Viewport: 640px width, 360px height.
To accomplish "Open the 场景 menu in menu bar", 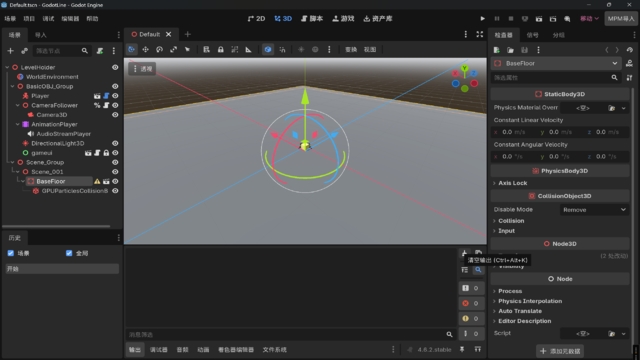I will tap(10, 19).
